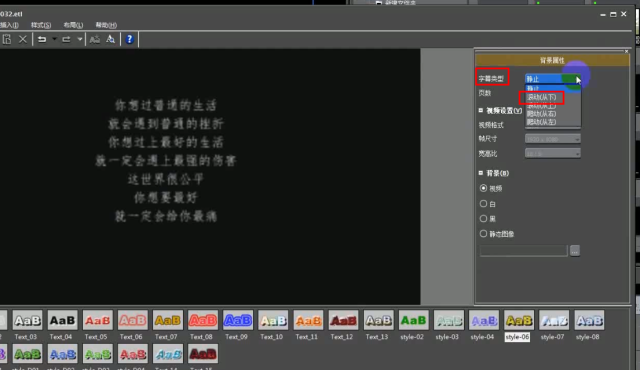Click the paste icon in the toolbar
The width and height of the screenshot is (640, 370).
[7, 40]
